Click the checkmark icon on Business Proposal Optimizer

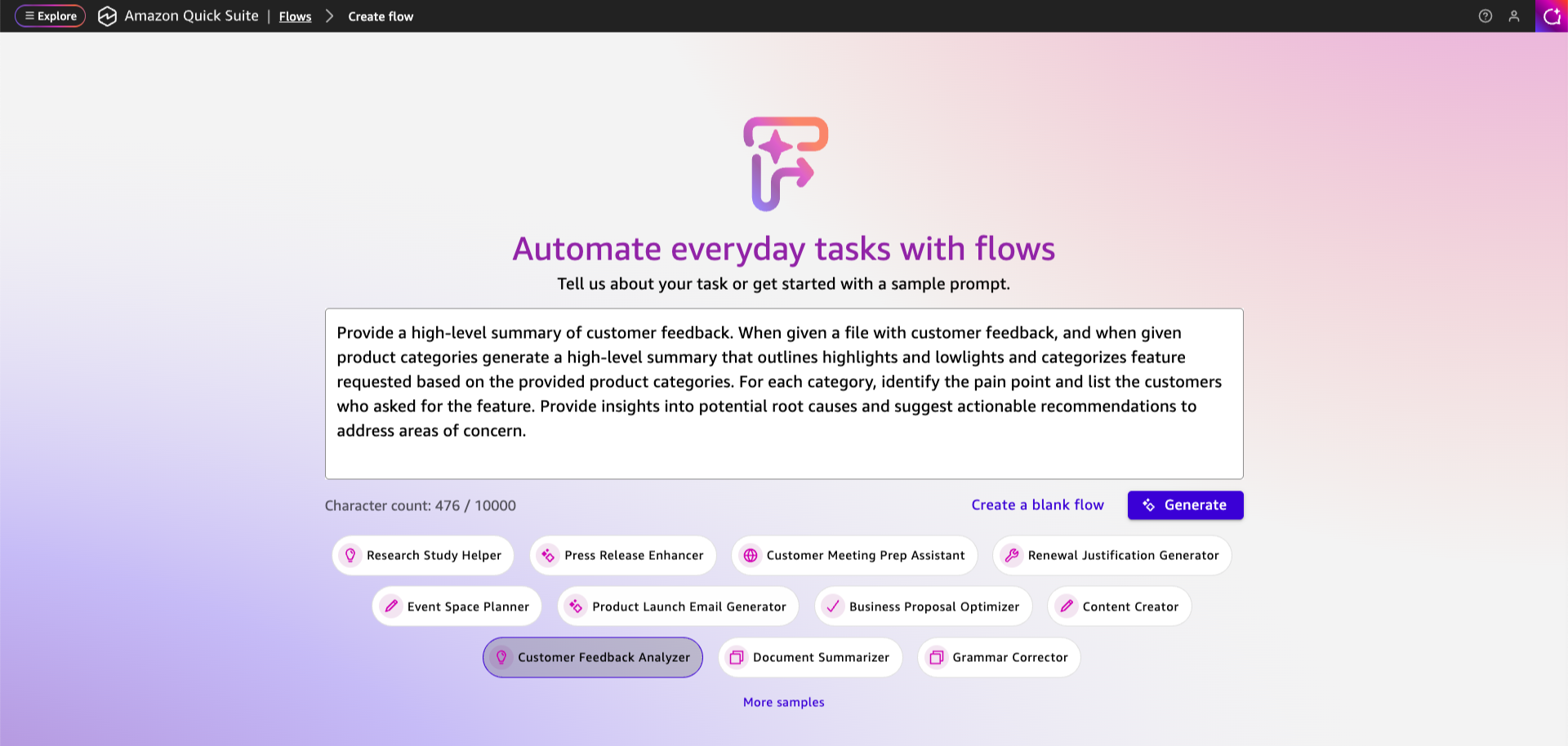832,606
